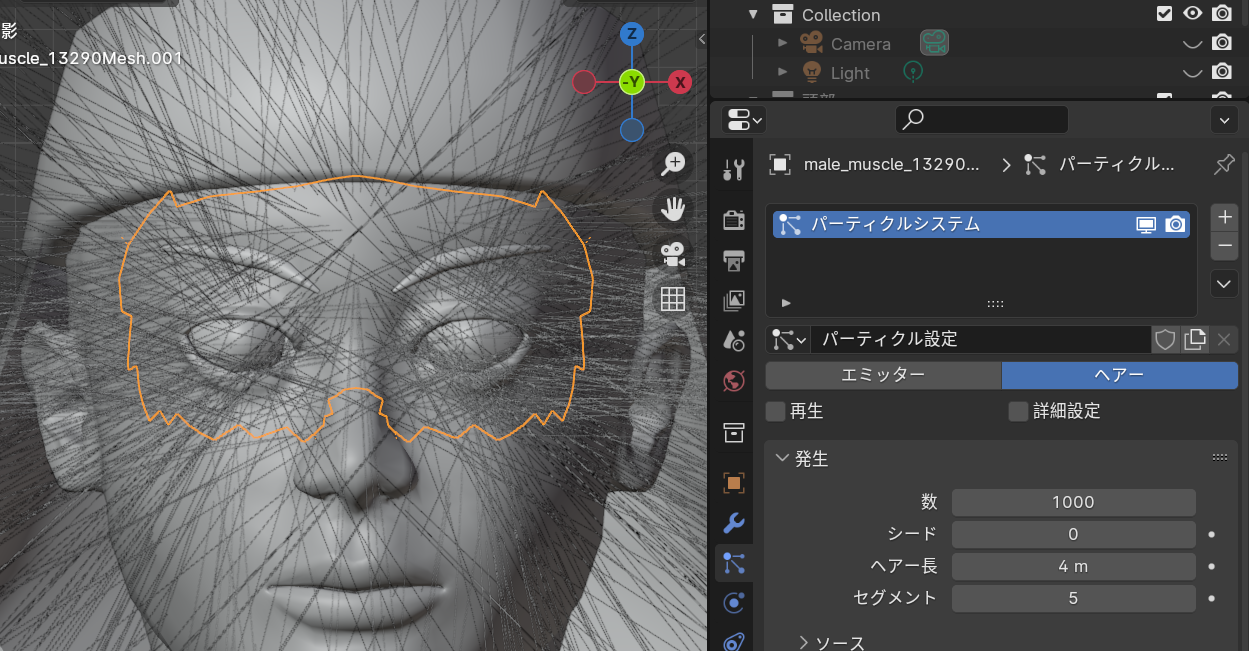The image size is (1249, 651).
Task: Switch to the エミッター type tab
Action: [883, 375]
